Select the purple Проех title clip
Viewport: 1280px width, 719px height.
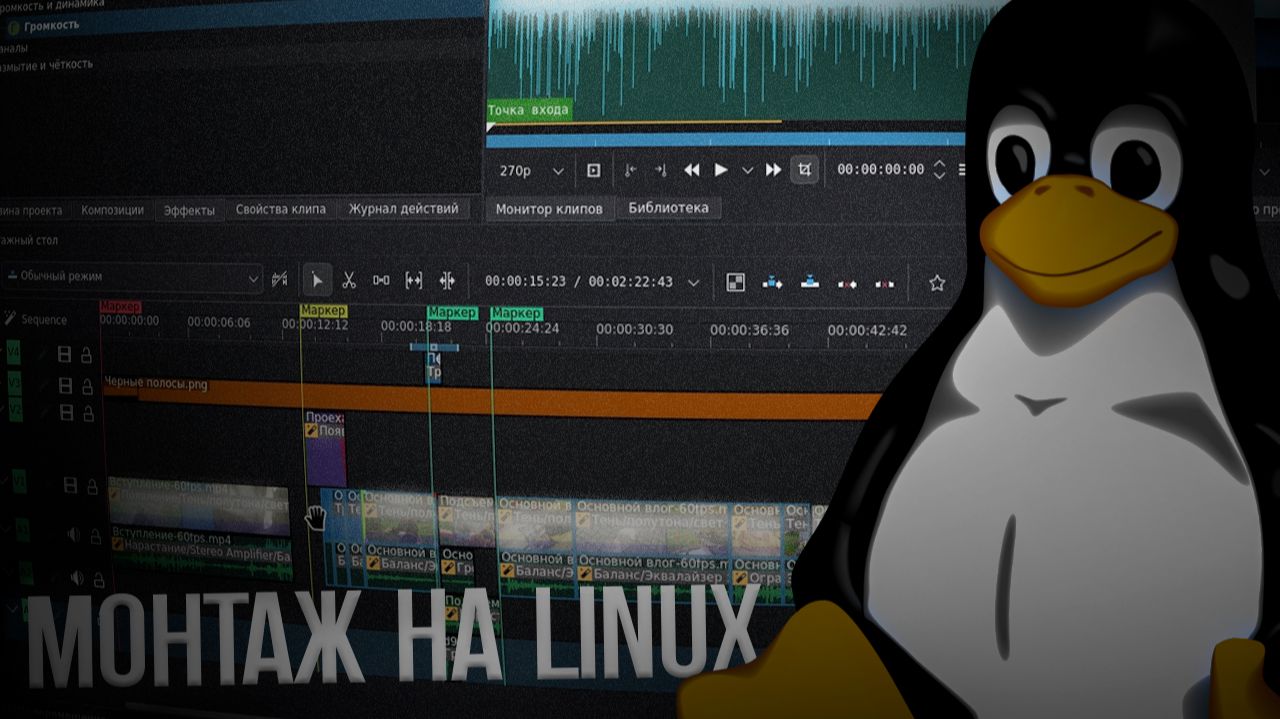[x=325, y=448]
